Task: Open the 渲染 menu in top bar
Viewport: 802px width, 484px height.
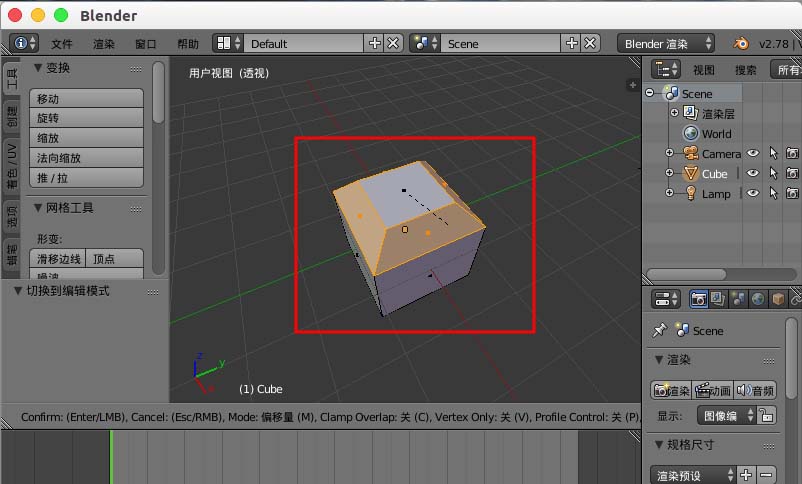Action: (104, 44)
